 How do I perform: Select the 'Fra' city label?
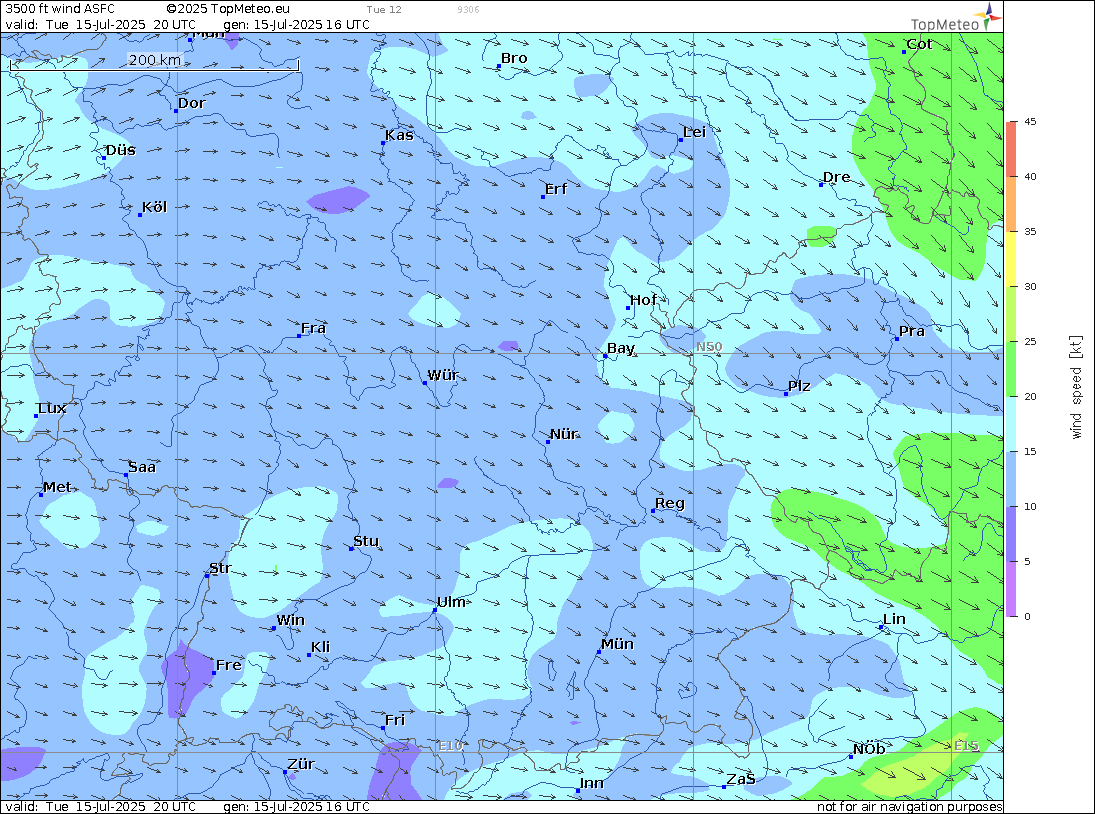click(313, 328)
